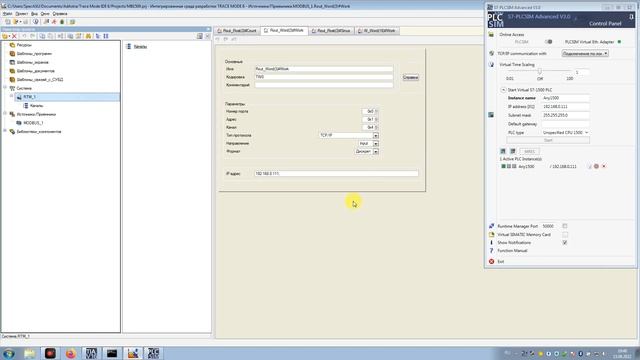Click the TIA Portal taskbar icon
640x360 pixels.
(91, 353)
